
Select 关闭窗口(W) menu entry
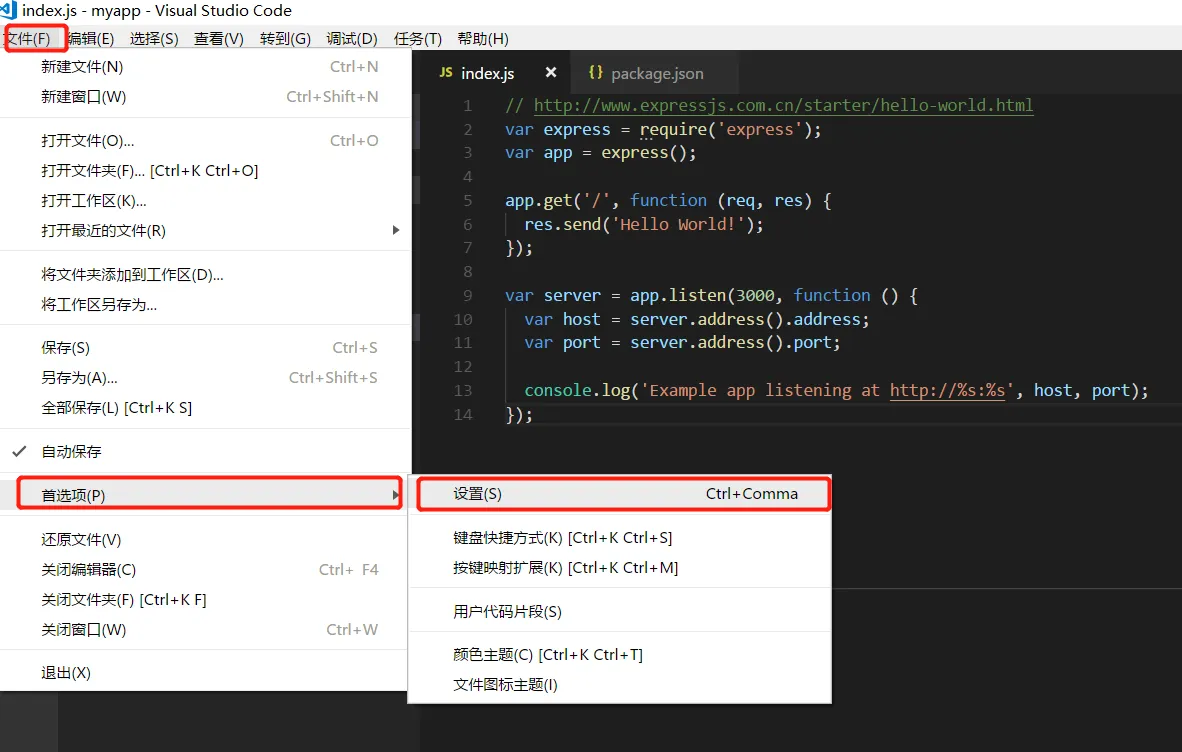point(206,630)
